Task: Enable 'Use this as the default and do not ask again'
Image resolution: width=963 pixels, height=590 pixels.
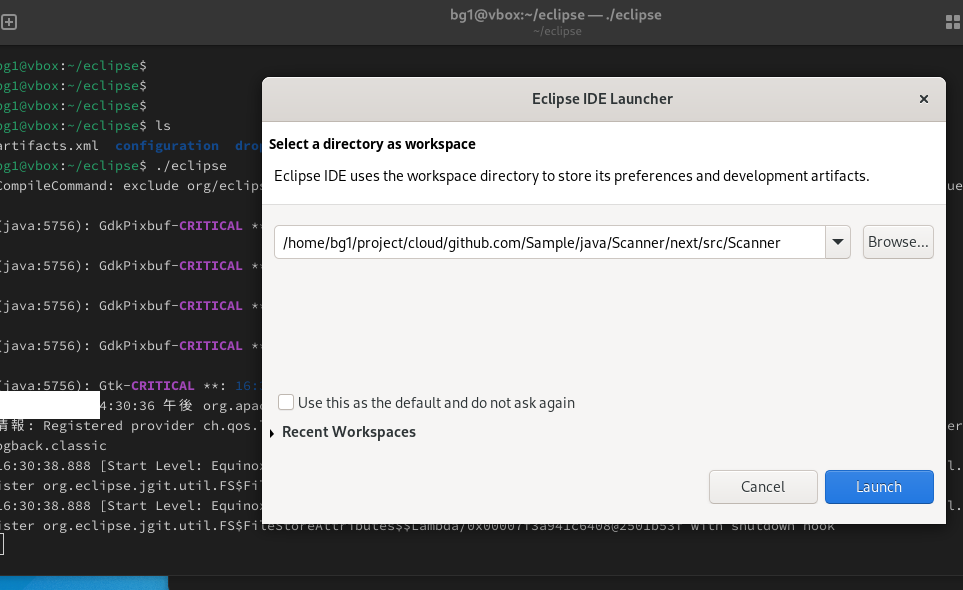Action: pos(286,402)
